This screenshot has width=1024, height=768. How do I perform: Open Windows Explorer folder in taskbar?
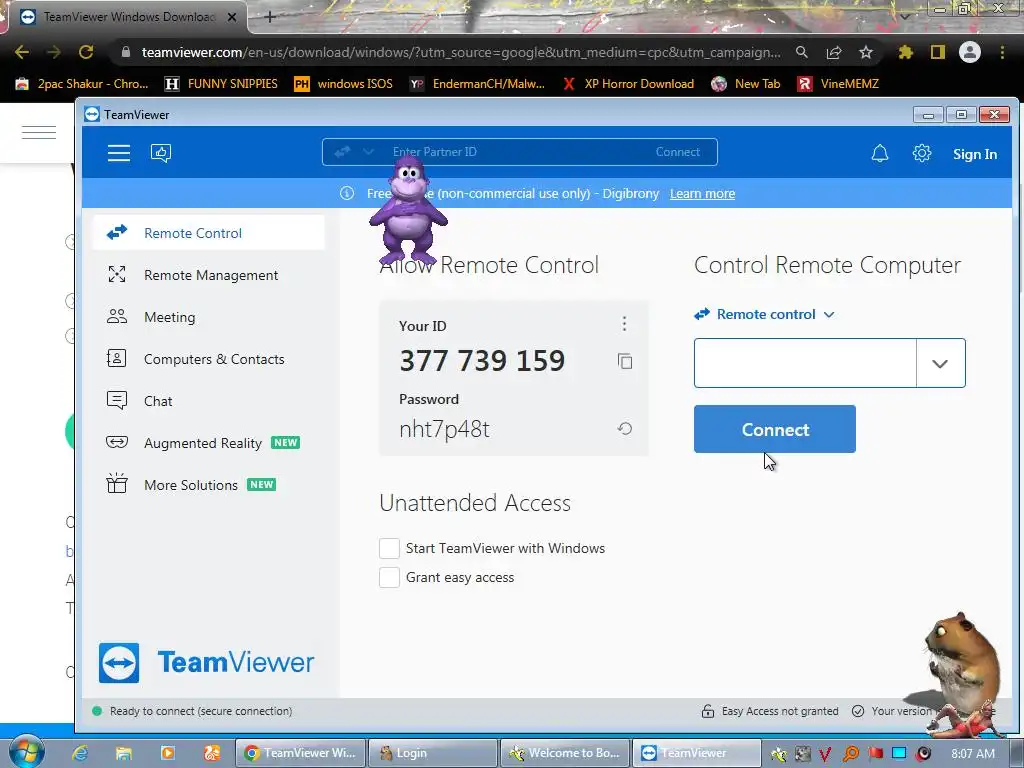tap(123, 753)
